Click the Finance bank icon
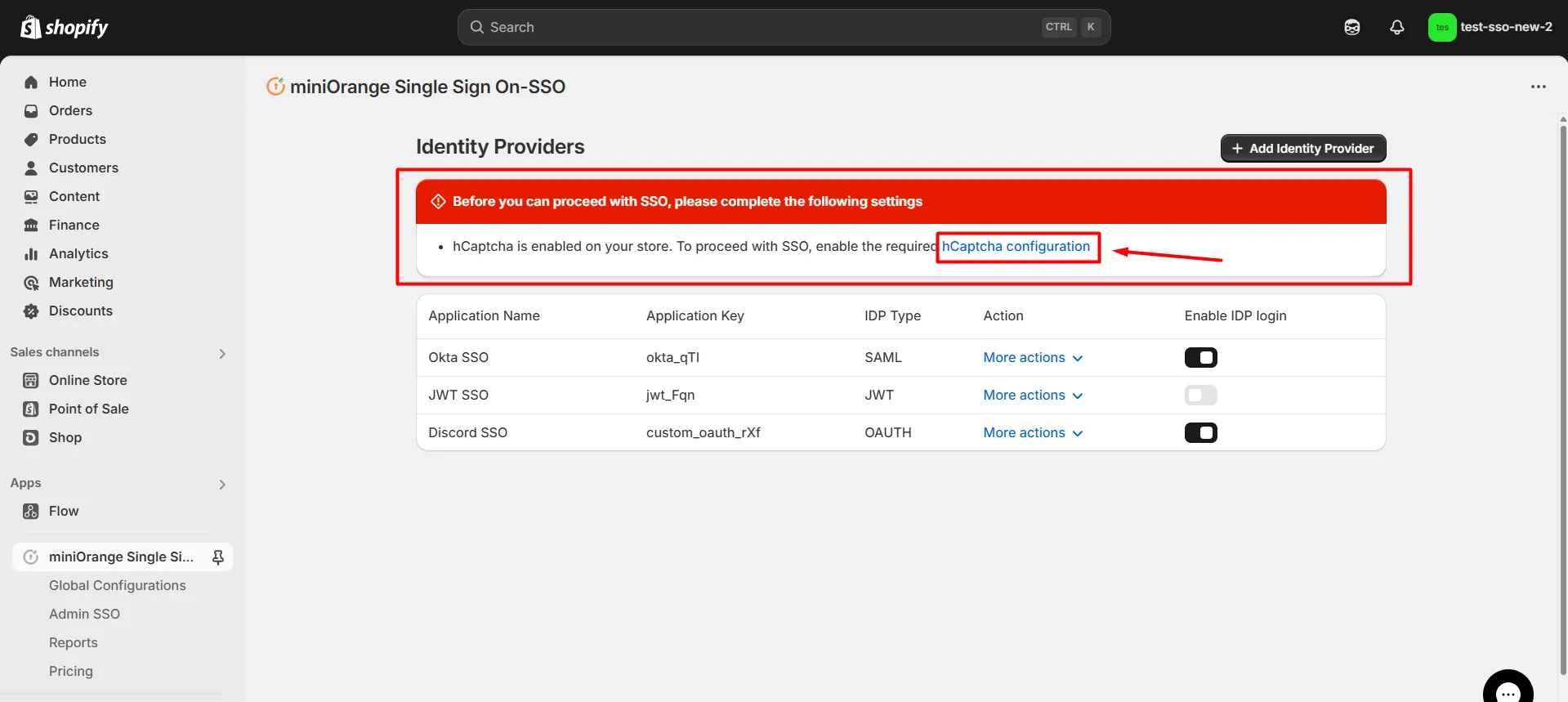This screenshot has width=1568, height=702. (31, 225)
